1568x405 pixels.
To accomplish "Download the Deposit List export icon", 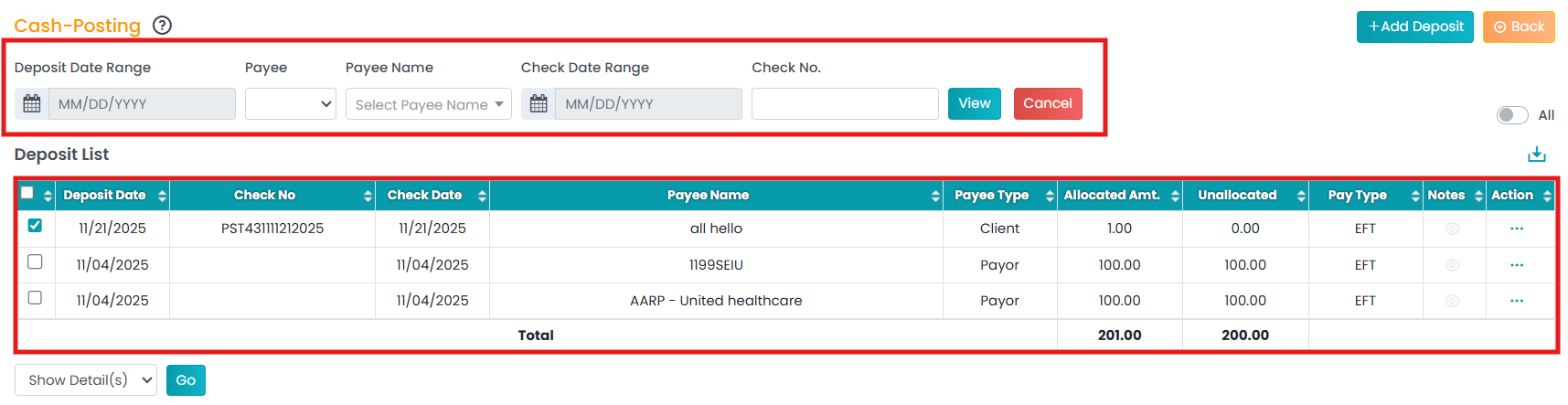I will (x=1536, y=155).
